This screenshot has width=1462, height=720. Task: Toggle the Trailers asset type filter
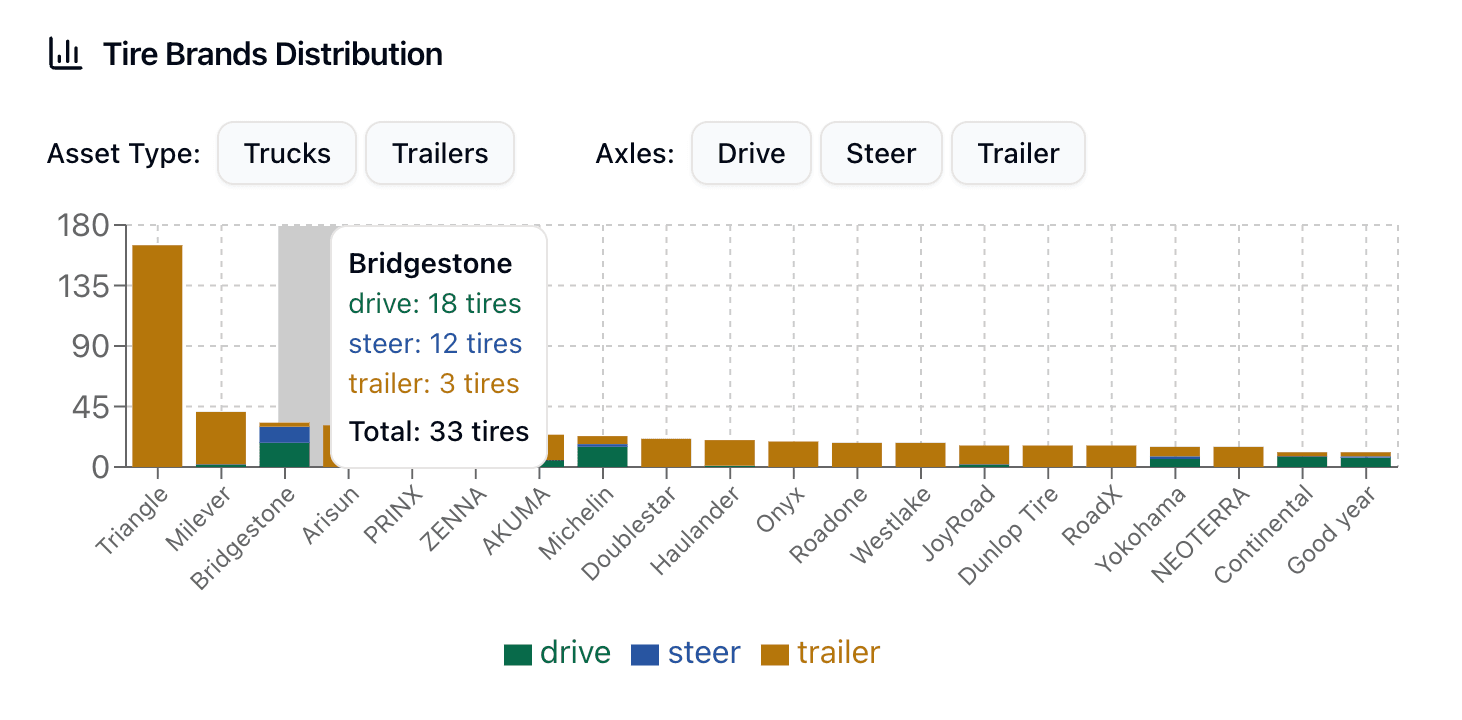coord(440,154)
